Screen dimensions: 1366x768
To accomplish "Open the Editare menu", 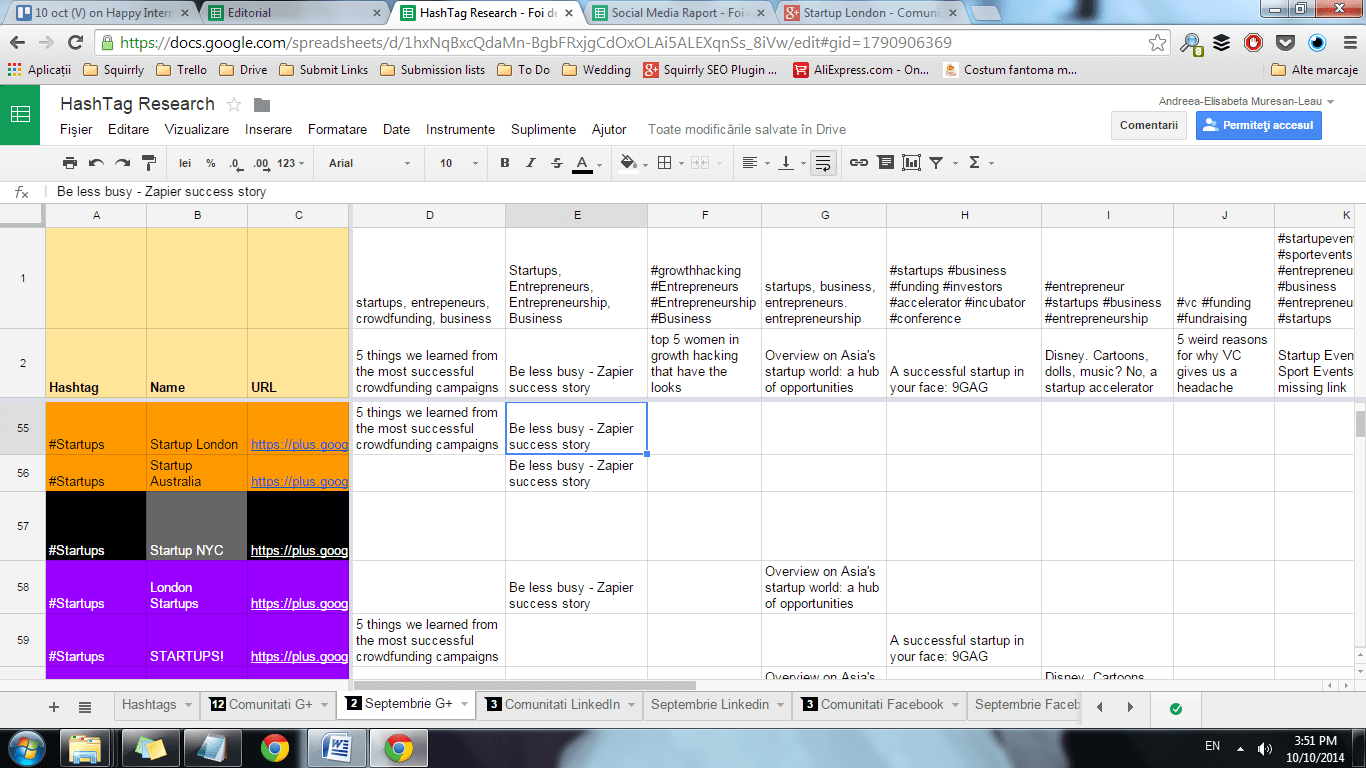I will coord(128,129).
